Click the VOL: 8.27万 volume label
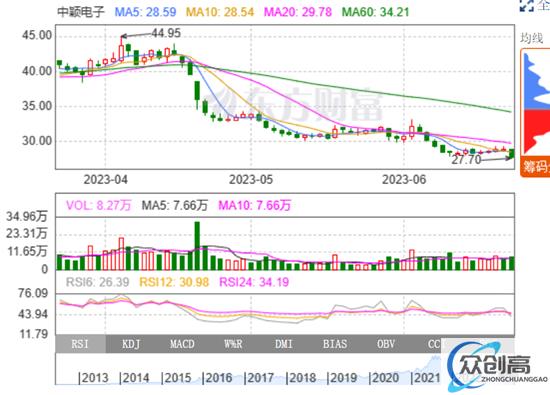Screen dimensions: 550x395 click(99, 205)
